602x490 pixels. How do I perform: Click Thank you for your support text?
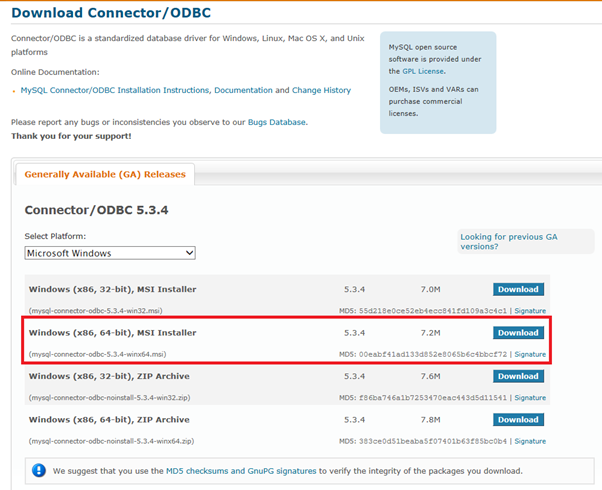(x=71, y=136)
